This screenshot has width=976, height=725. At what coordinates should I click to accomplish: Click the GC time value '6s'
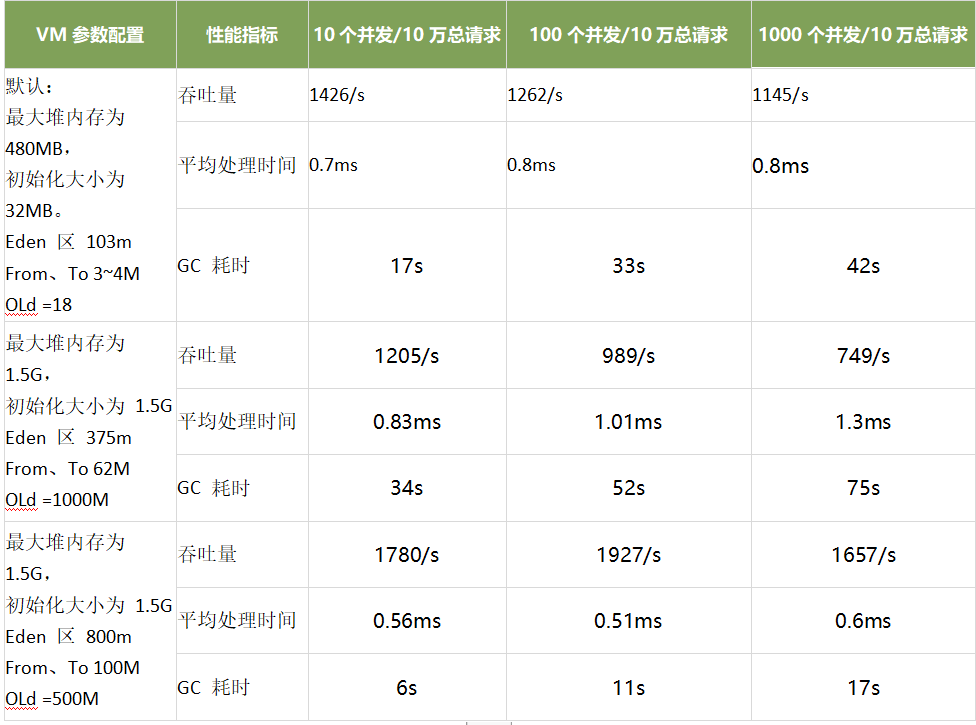coord(407,688)
